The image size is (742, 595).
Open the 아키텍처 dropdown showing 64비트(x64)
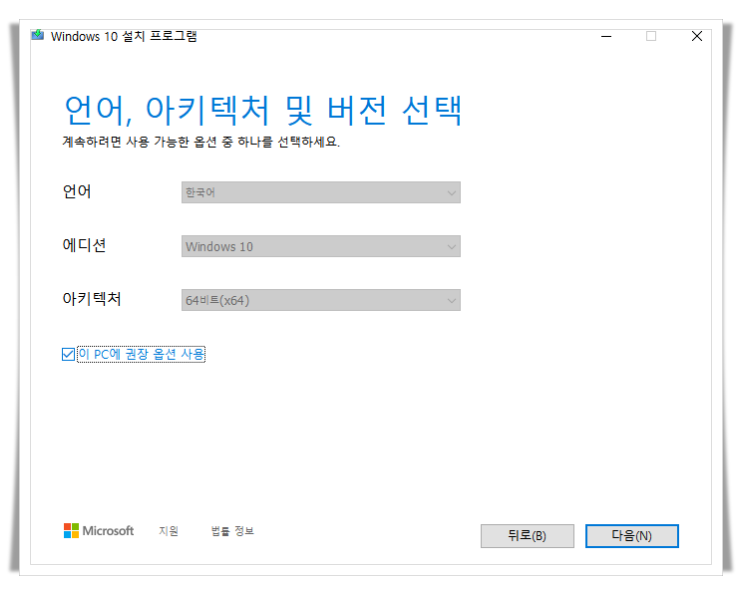(321, 300)
